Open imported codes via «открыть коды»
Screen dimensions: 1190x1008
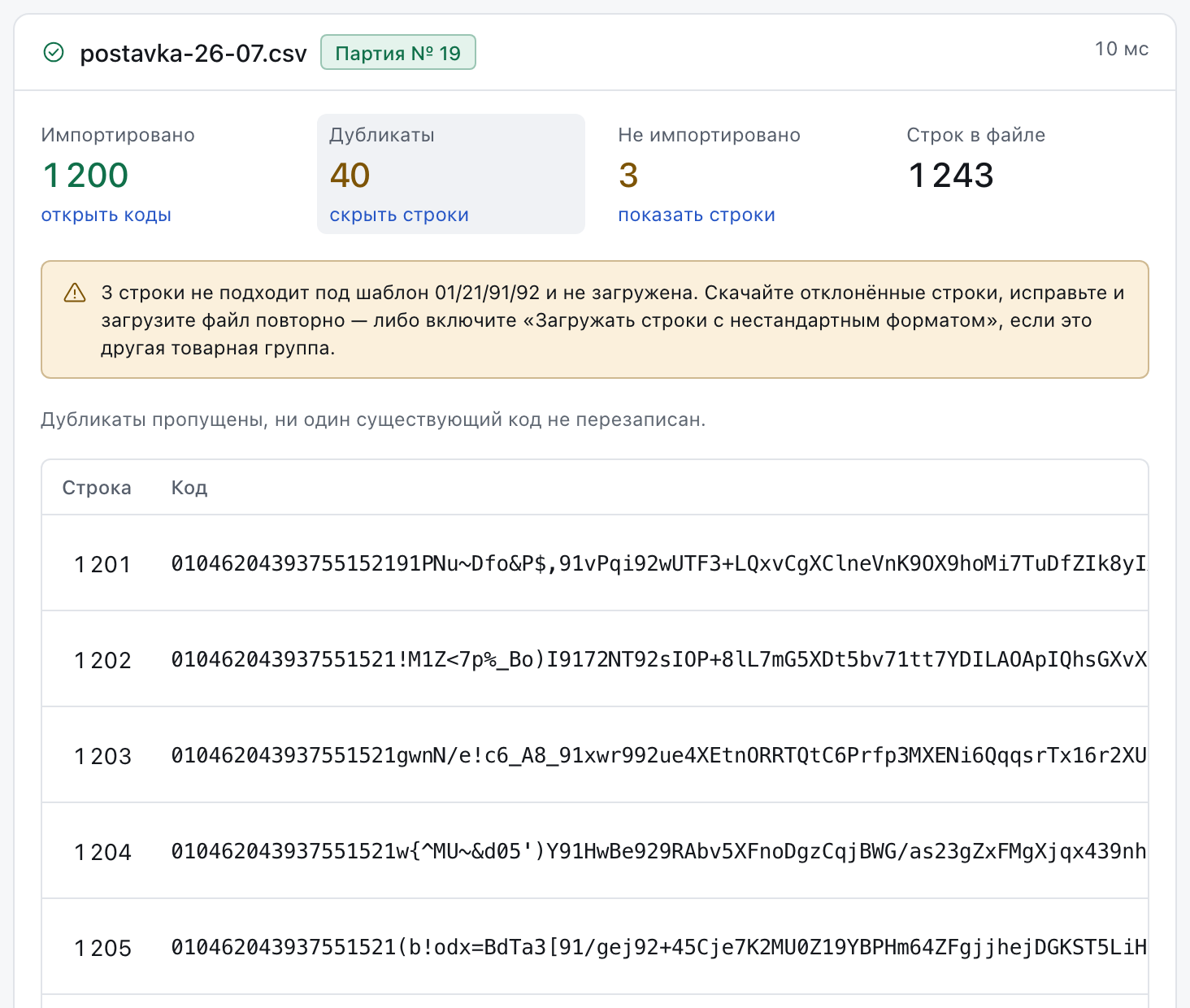(106, 215)
